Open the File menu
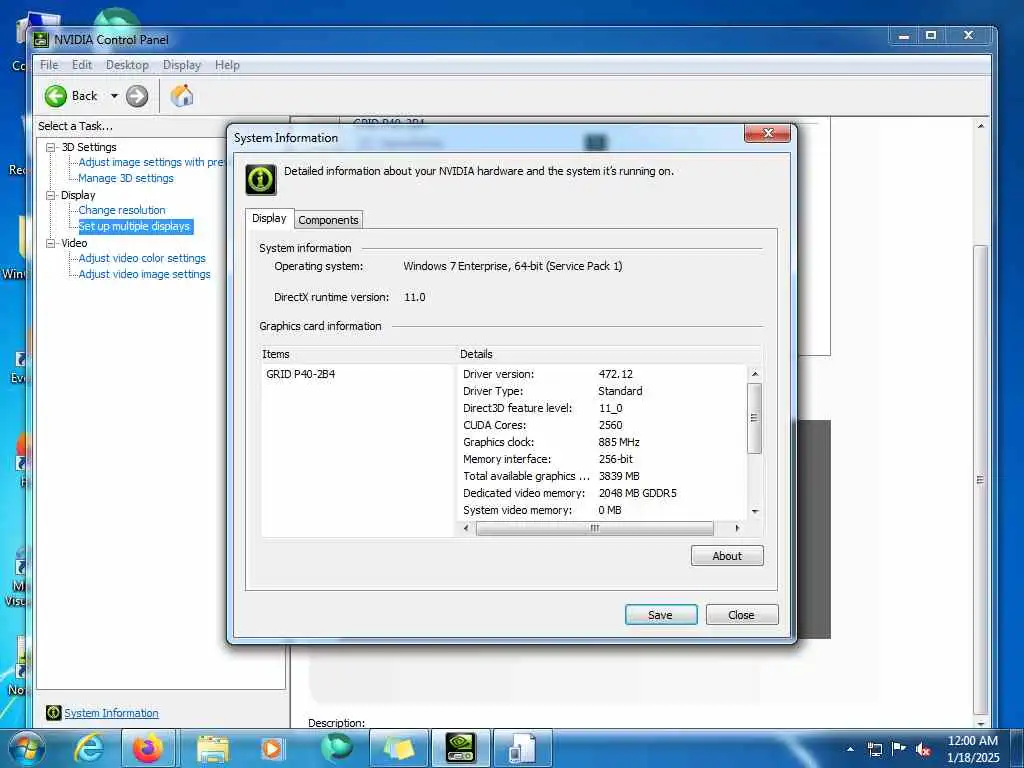1024x768 pixels. coord(49,65)
